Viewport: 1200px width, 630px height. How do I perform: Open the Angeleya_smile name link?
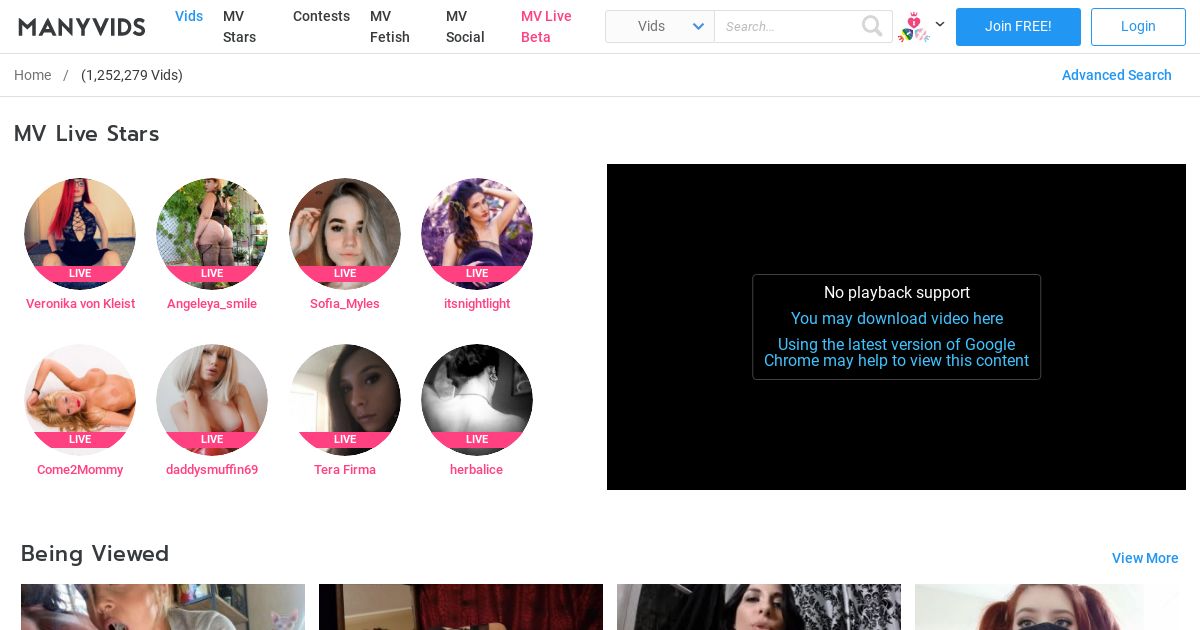point(212,304)
